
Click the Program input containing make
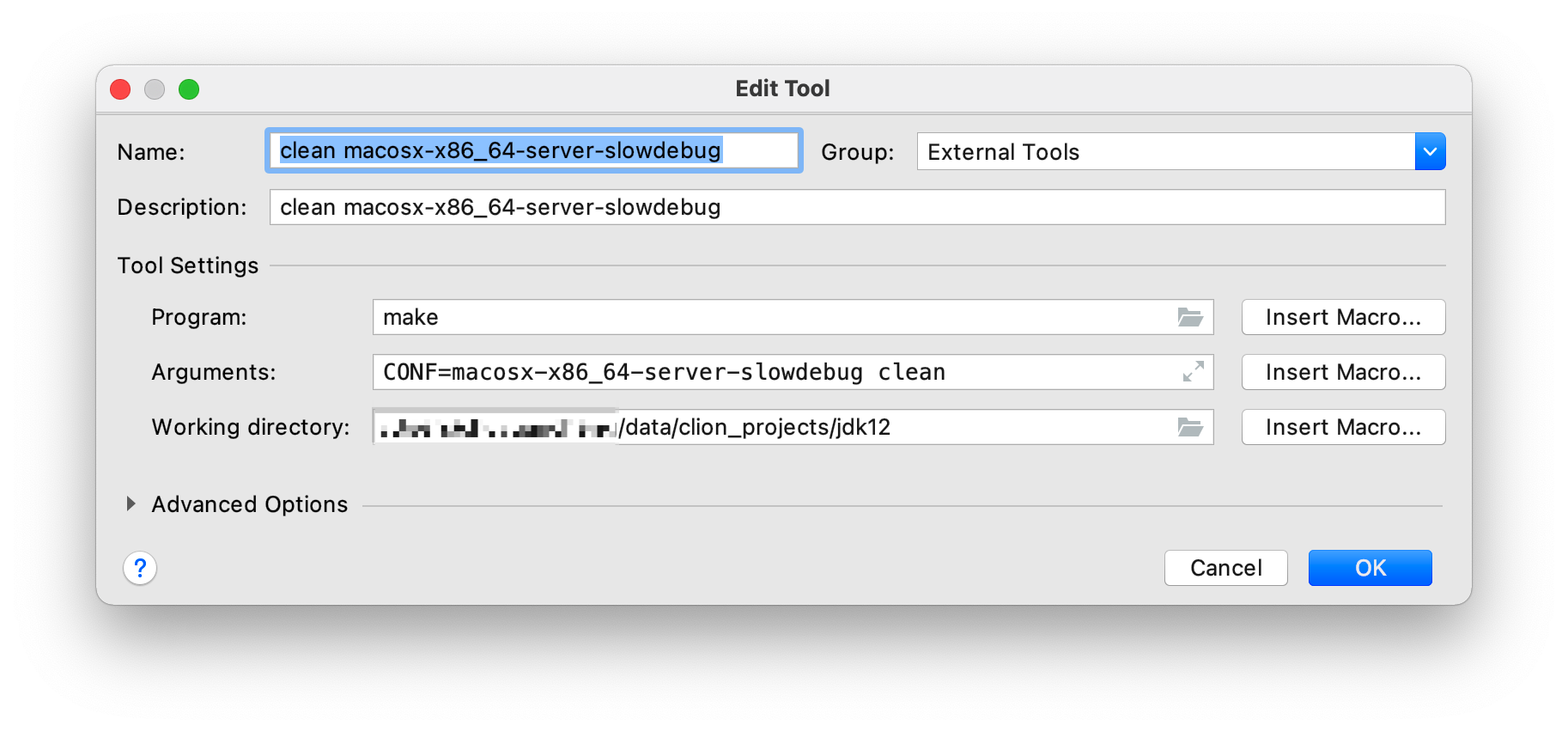coord(773,317)
